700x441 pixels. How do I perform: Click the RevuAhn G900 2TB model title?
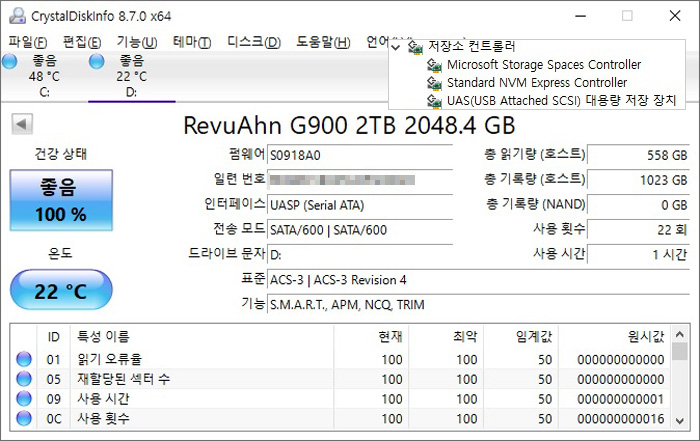coord(349,125)
